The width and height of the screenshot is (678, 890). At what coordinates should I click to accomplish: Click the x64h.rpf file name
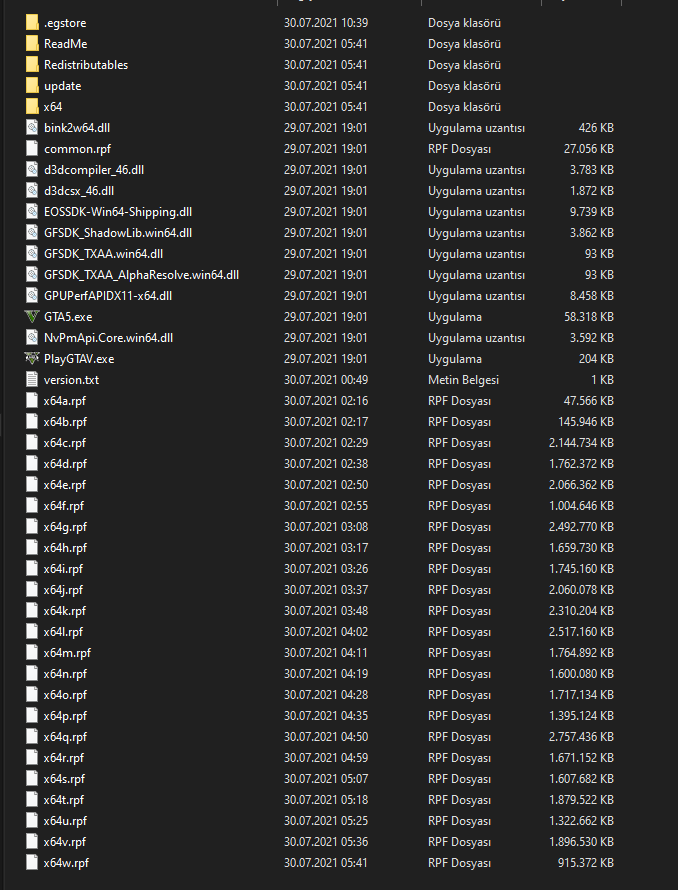[65, 548]
